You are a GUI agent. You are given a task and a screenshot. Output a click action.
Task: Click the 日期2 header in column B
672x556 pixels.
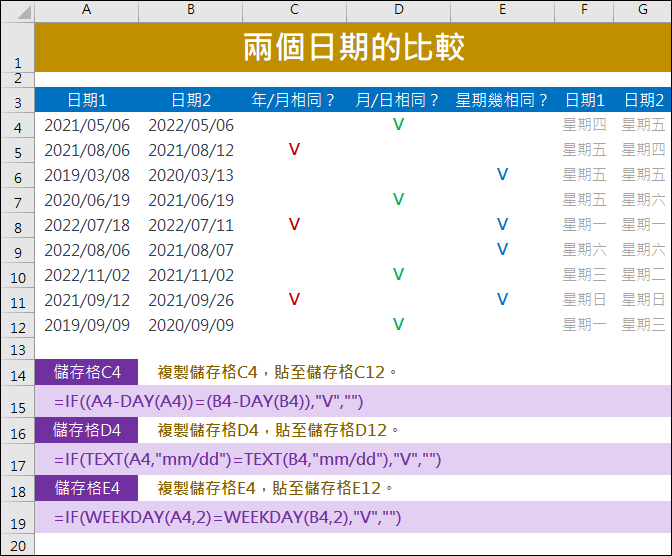click(x=191, y=100)
